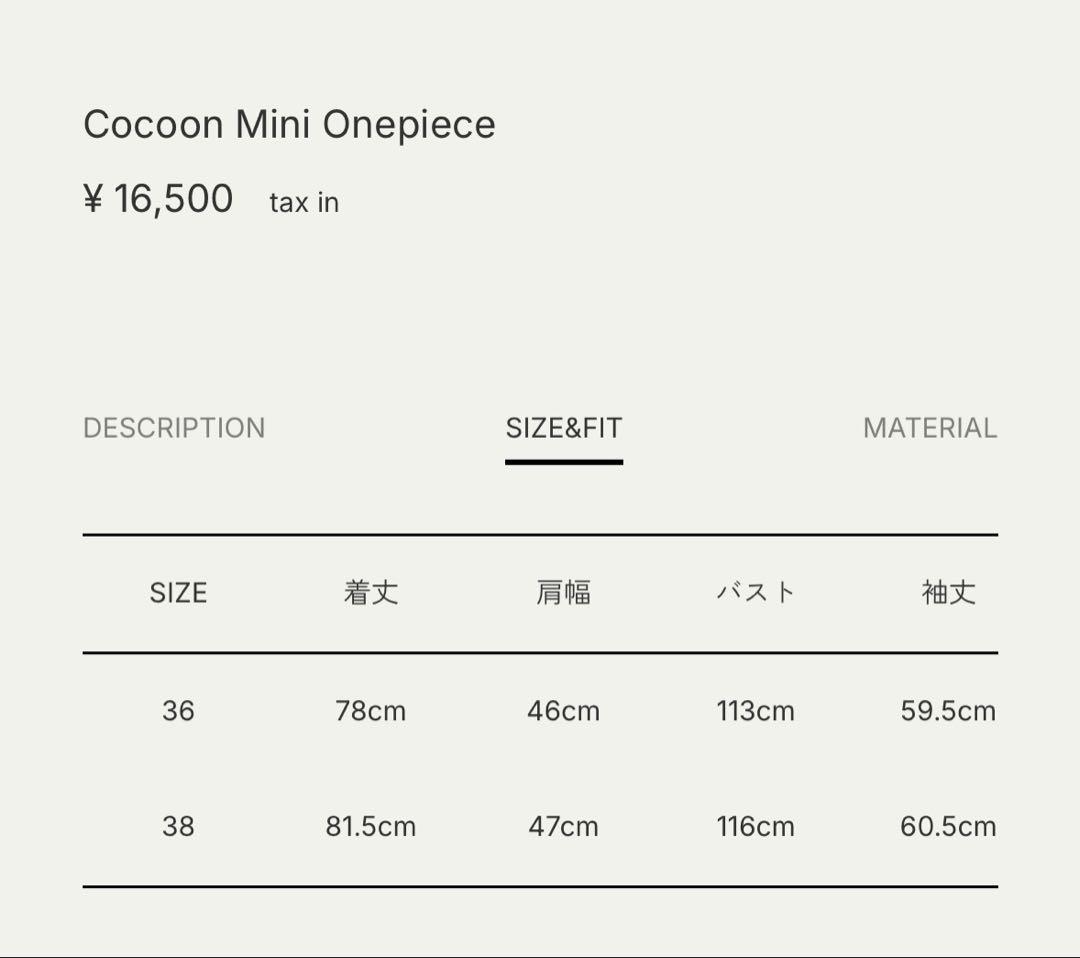
Task: Switch to the DESCRIPTION tab
Action: (174, 428)
